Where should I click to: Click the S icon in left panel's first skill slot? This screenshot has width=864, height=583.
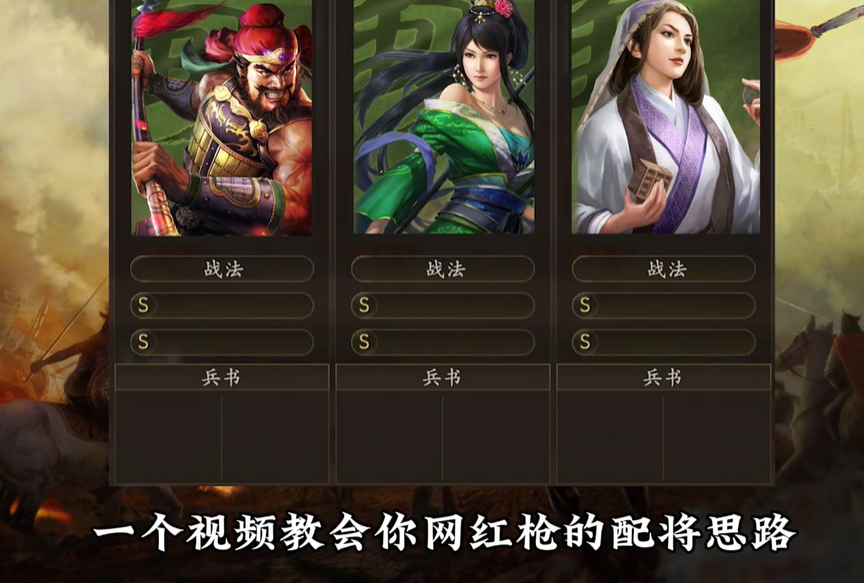pos(143,305)
